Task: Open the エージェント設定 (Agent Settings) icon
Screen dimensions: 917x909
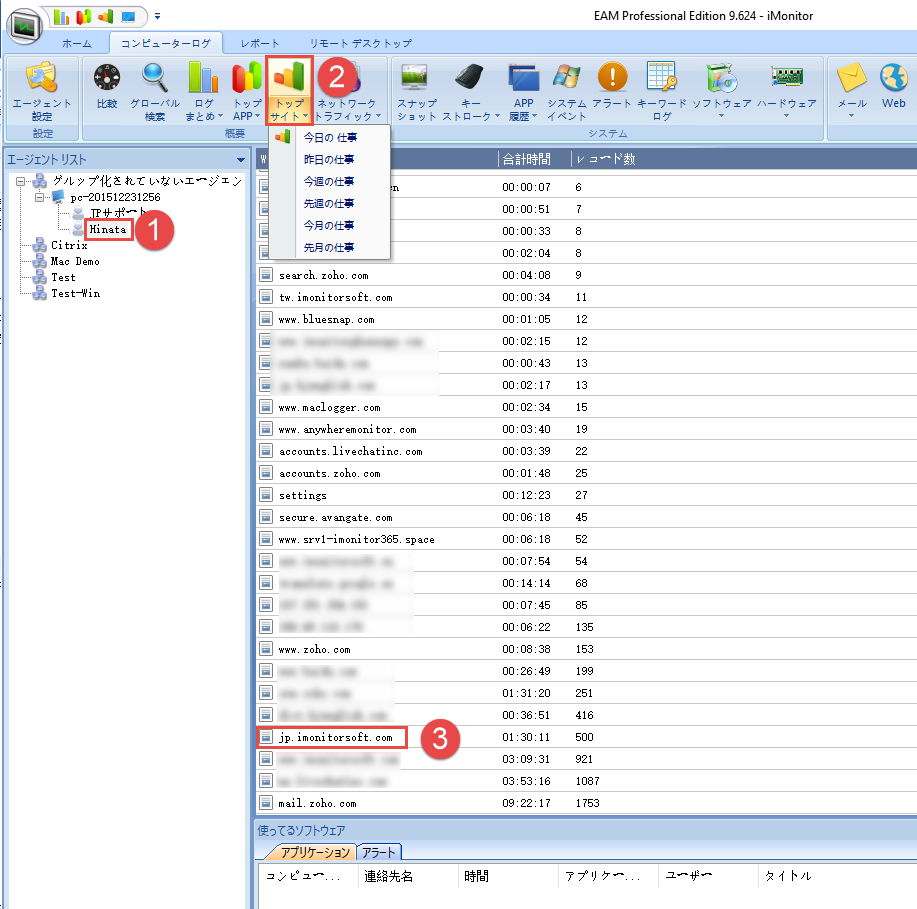Action: 41,91
